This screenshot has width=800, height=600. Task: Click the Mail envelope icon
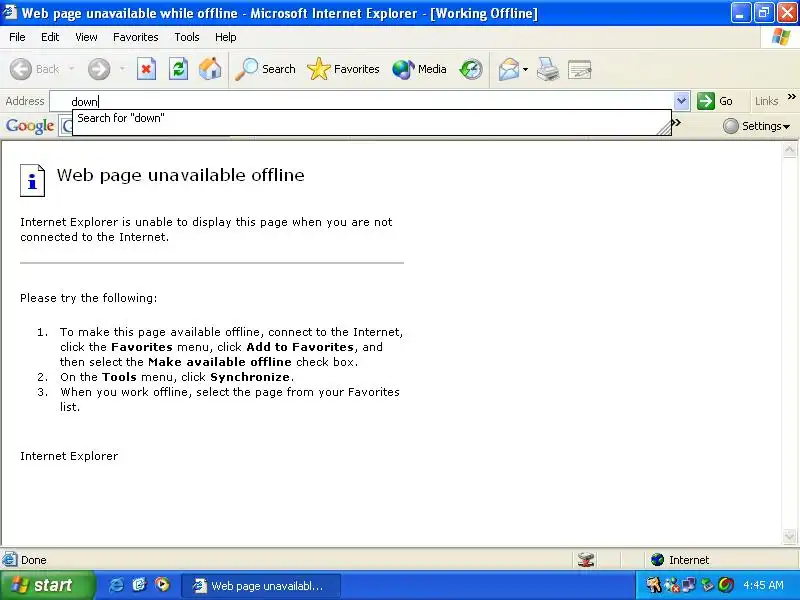coord(509,69)
